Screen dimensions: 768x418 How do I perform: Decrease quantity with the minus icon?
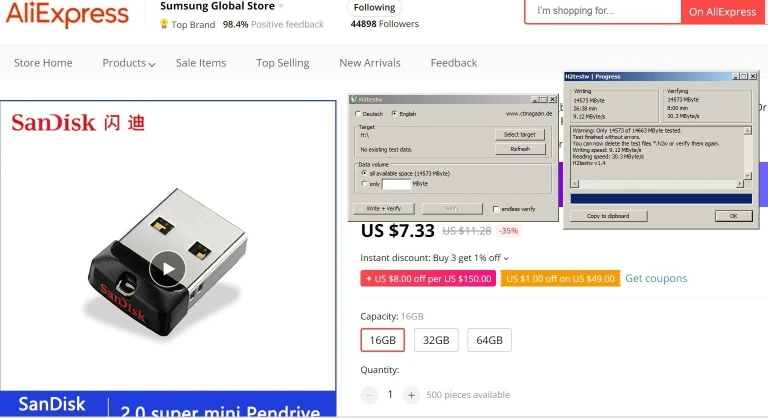(369, 395)
